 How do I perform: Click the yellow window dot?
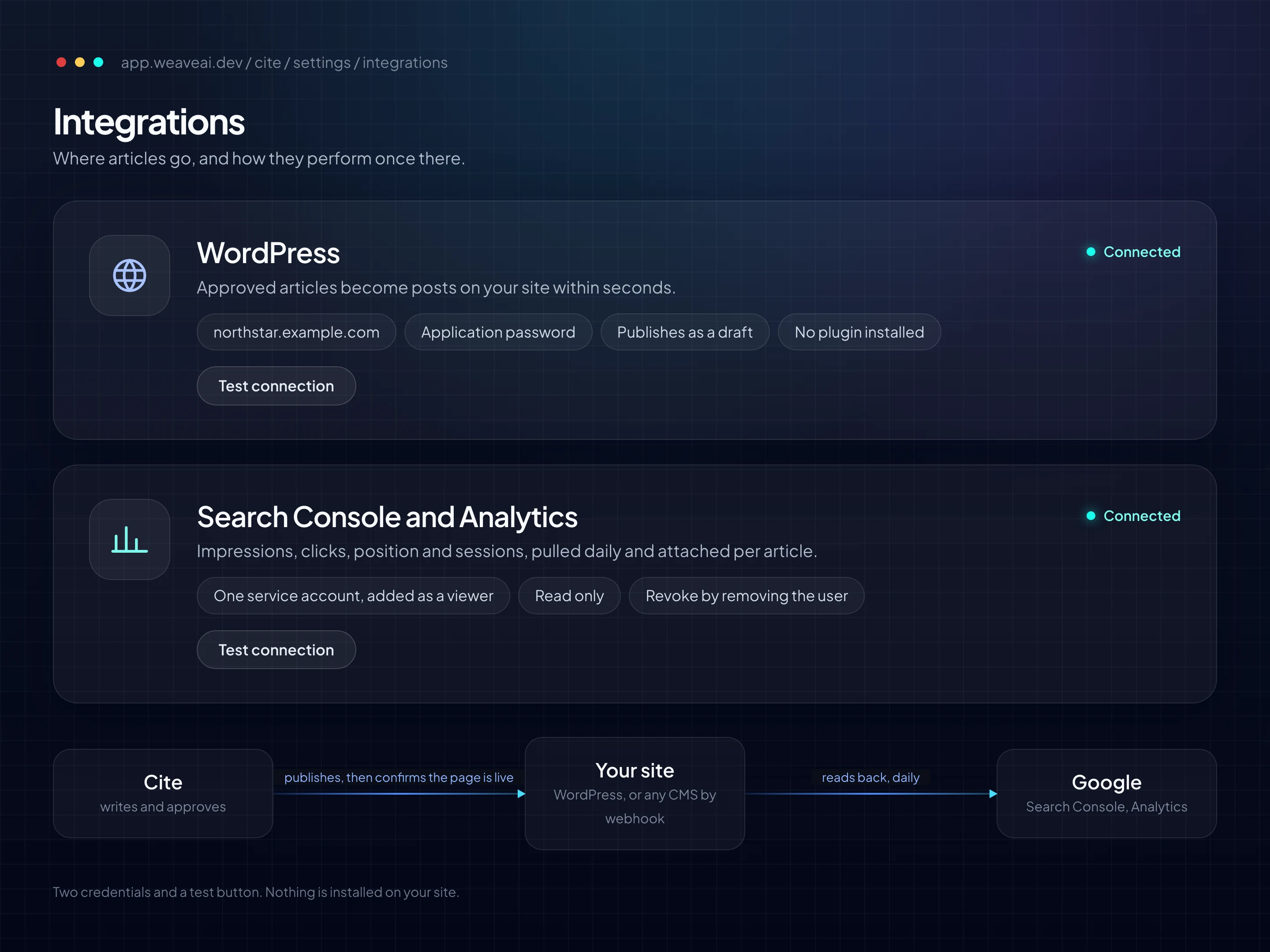[x=80, y=62]
